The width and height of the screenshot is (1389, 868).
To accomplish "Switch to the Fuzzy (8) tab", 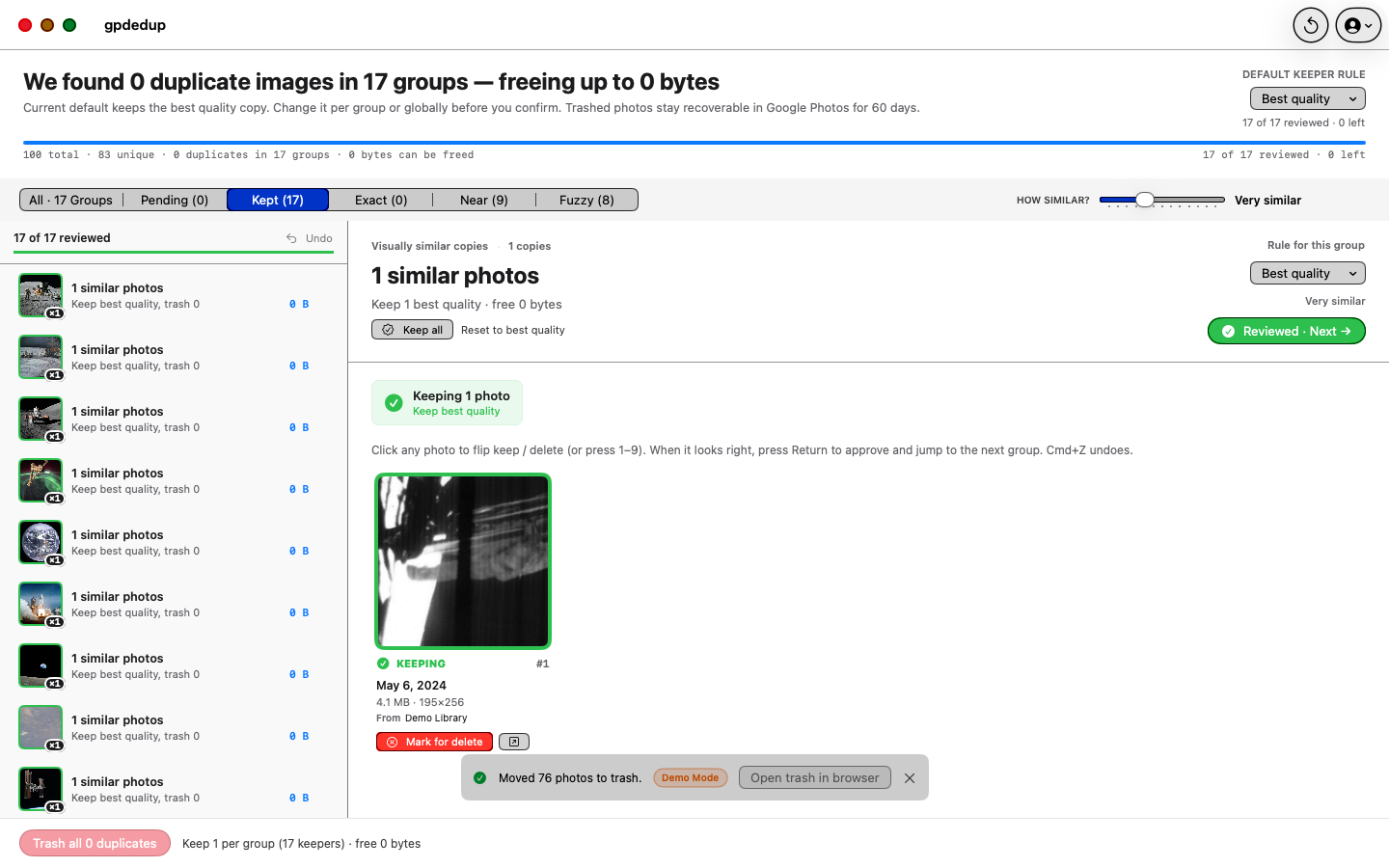I will (586, 200).
